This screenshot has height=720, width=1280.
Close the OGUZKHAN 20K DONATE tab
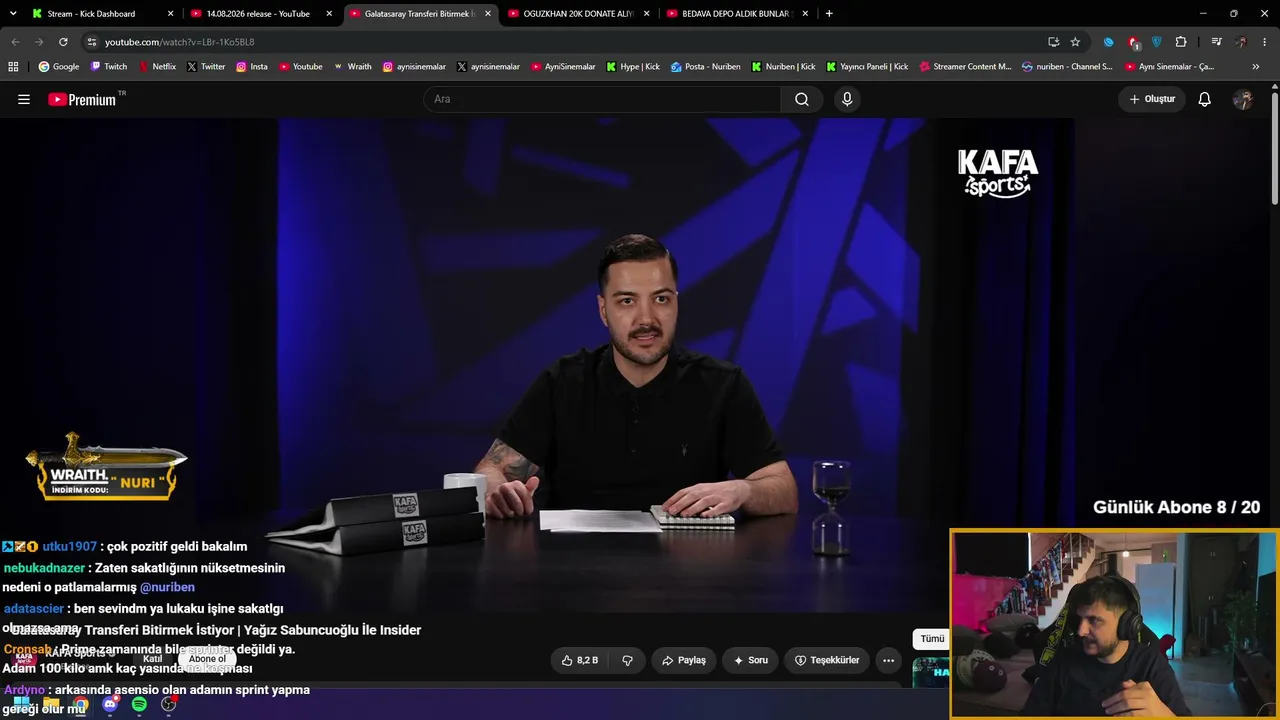[x=646, y=14]
